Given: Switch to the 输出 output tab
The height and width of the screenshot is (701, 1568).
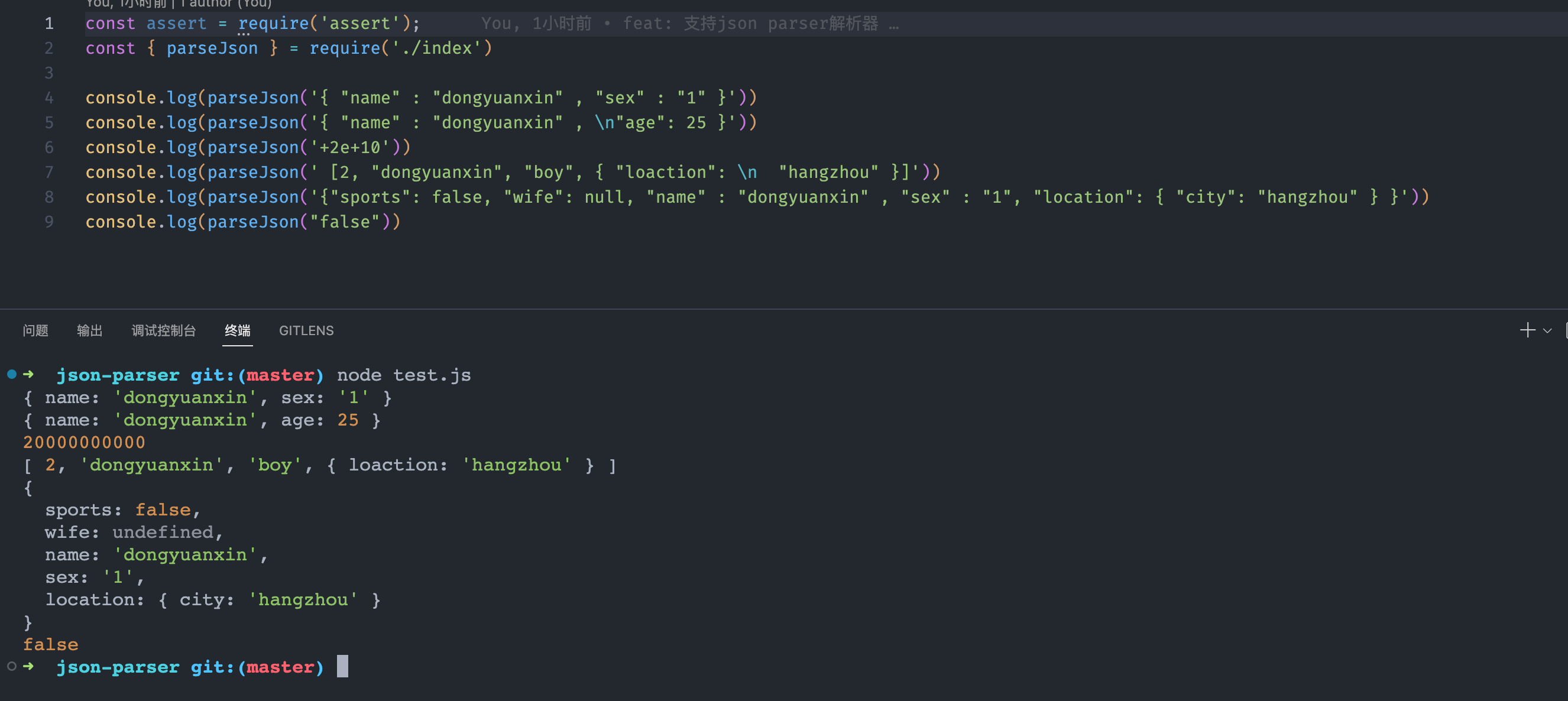Looking at the screenshot, I should (89, 330).
